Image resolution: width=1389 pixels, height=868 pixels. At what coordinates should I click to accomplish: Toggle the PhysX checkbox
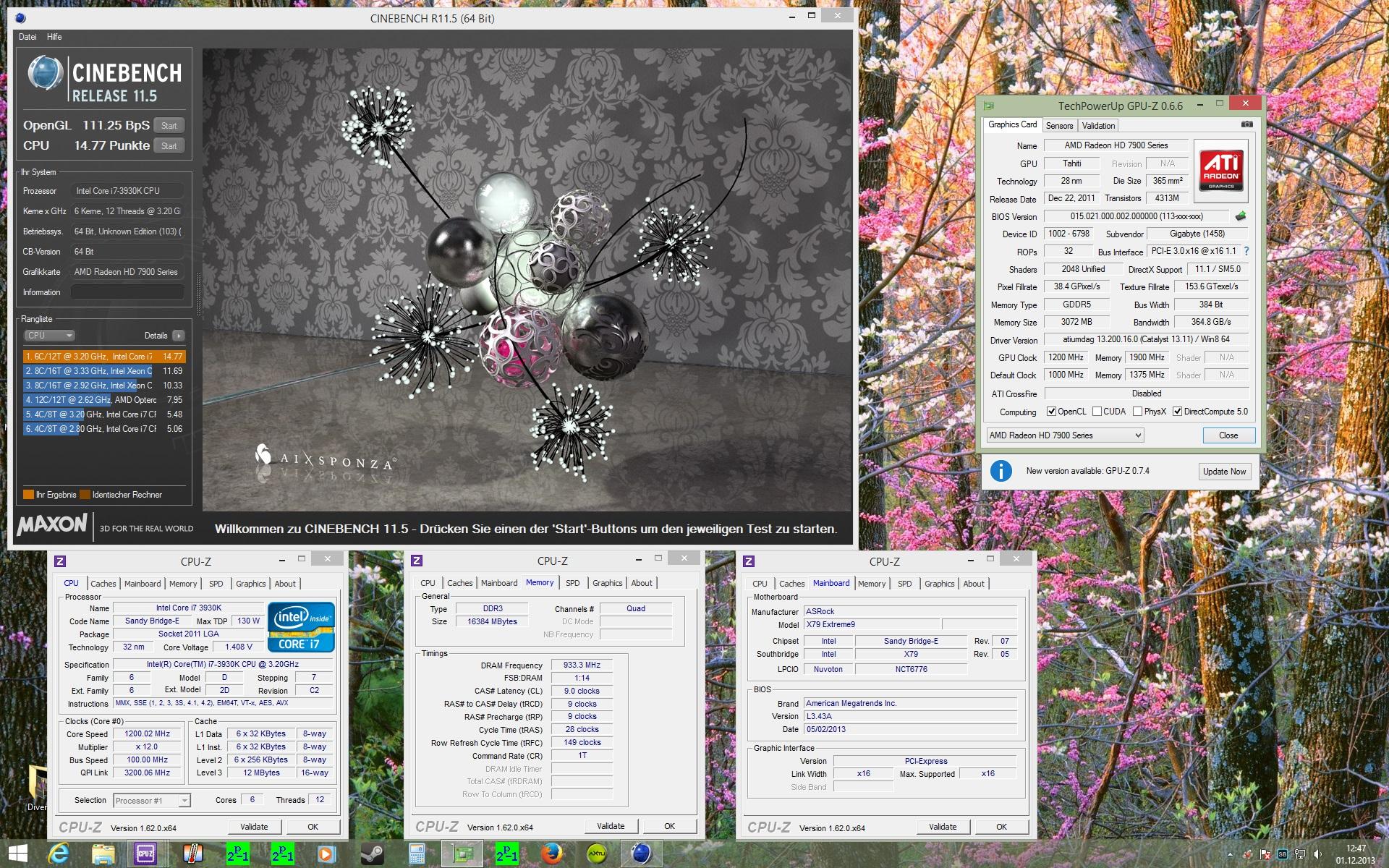[x=1138, y=412]
